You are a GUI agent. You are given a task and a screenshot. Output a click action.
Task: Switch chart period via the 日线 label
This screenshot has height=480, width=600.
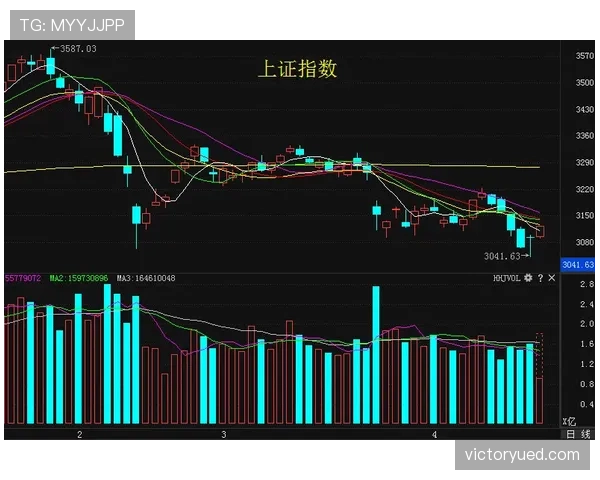[578, 434]
